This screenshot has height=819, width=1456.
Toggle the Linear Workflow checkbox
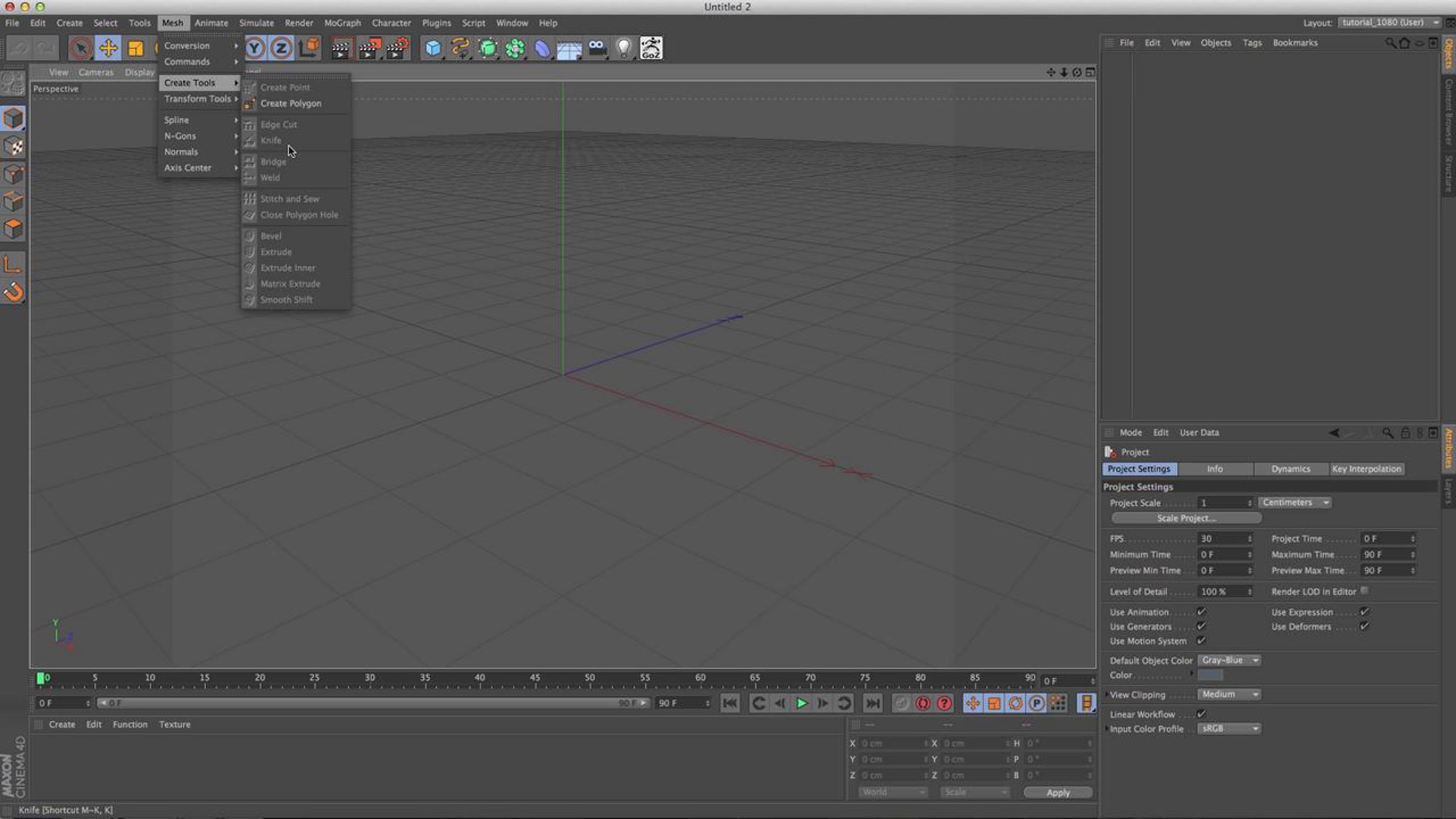click(x=1201, y=714)
